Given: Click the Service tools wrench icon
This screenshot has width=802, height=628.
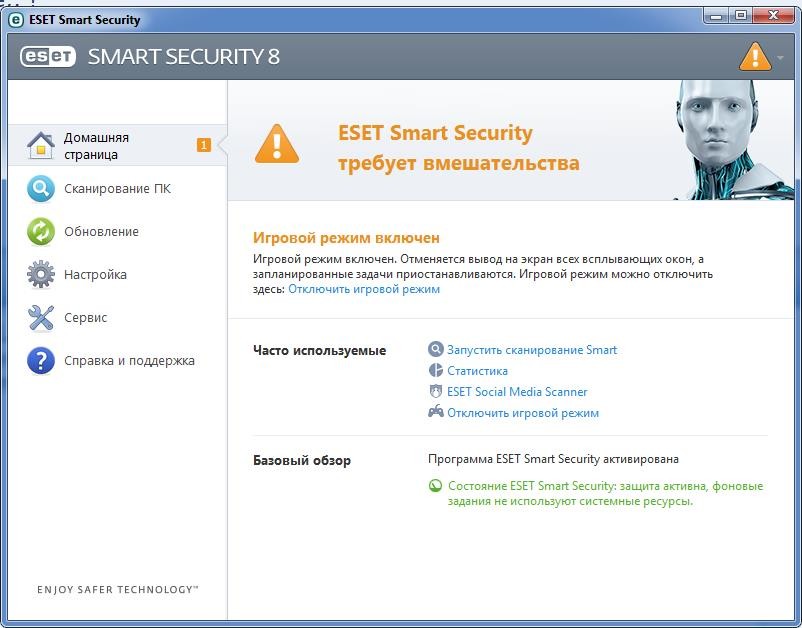Looking at the screenshot, I should click(x=40, y=318).
